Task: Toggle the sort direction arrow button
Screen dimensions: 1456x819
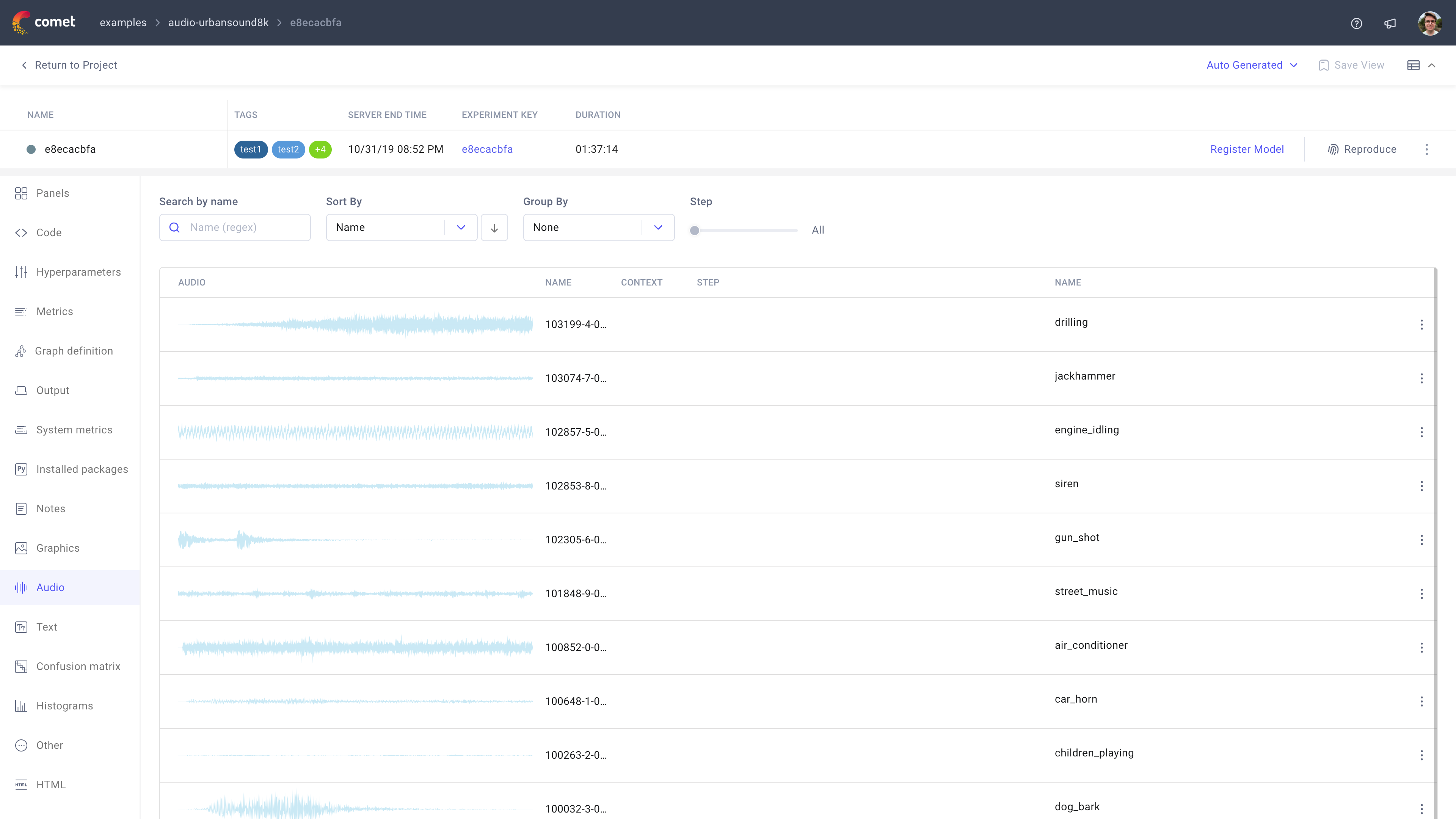Action: tap(494, 227)
